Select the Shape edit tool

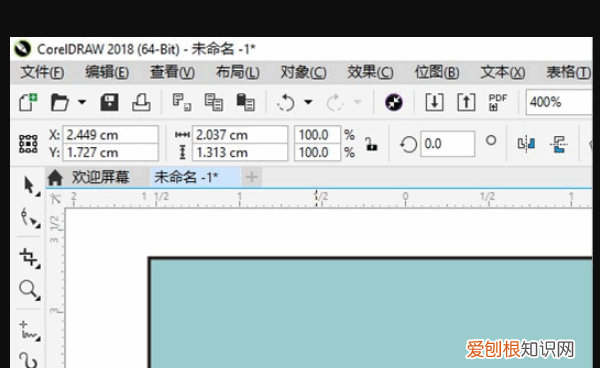tap(30, 218)
